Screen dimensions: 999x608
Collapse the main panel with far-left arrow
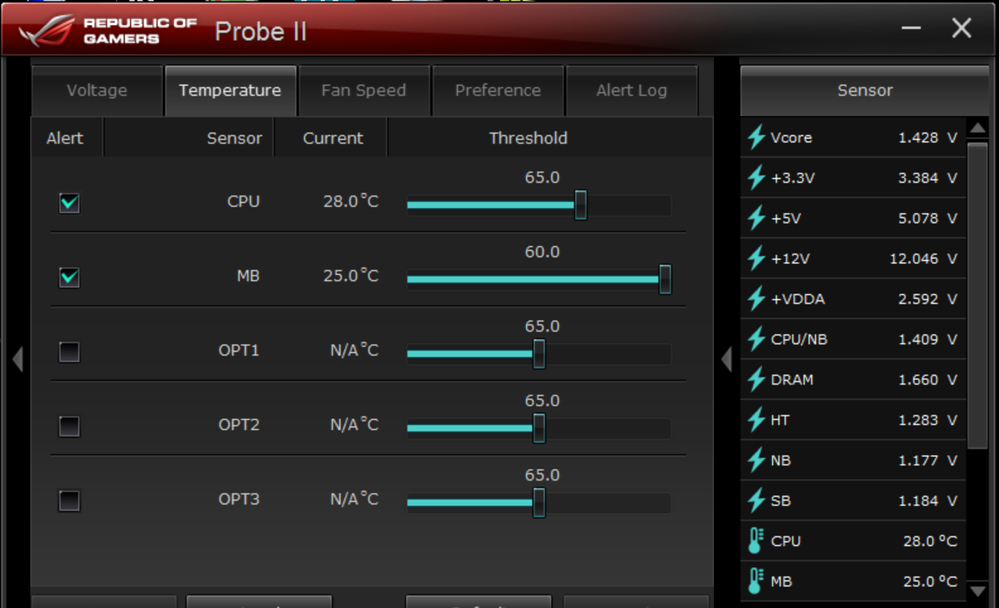[x=18, y=359]
